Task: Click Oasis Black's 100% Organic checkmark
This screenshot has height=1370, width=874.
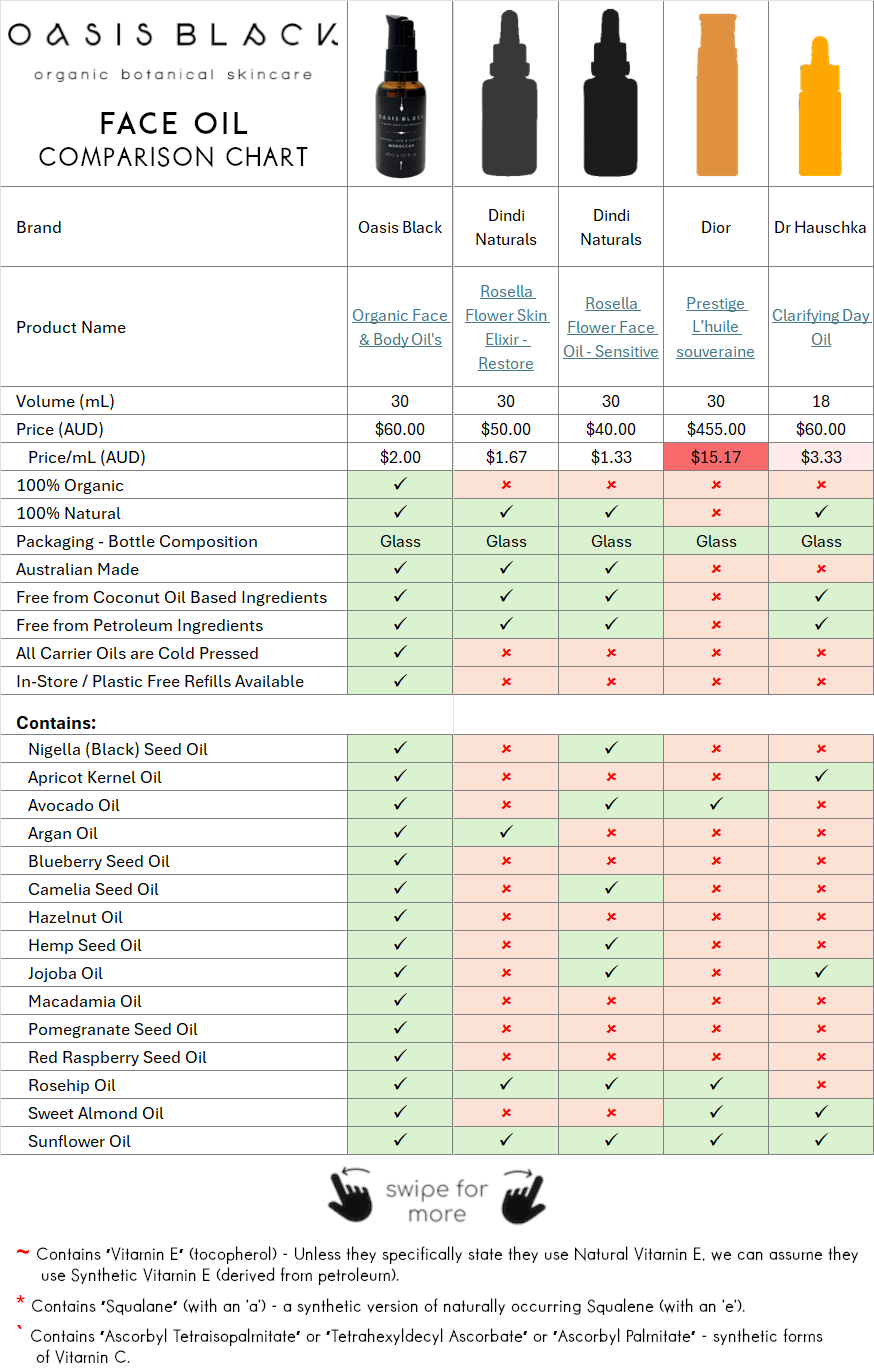Action: click(400, 485)
